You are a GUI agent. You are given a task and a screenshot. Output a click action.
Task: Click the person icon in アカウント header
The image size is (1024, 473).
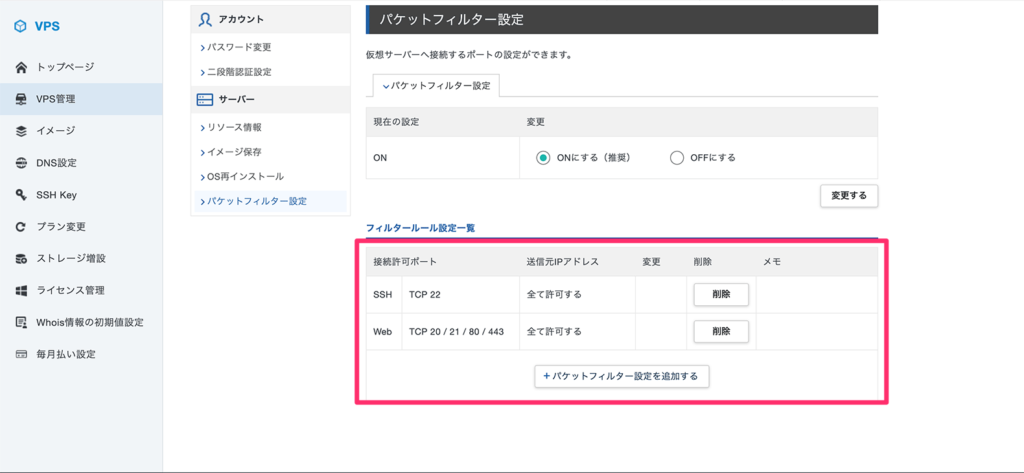[x=205, y=20]
